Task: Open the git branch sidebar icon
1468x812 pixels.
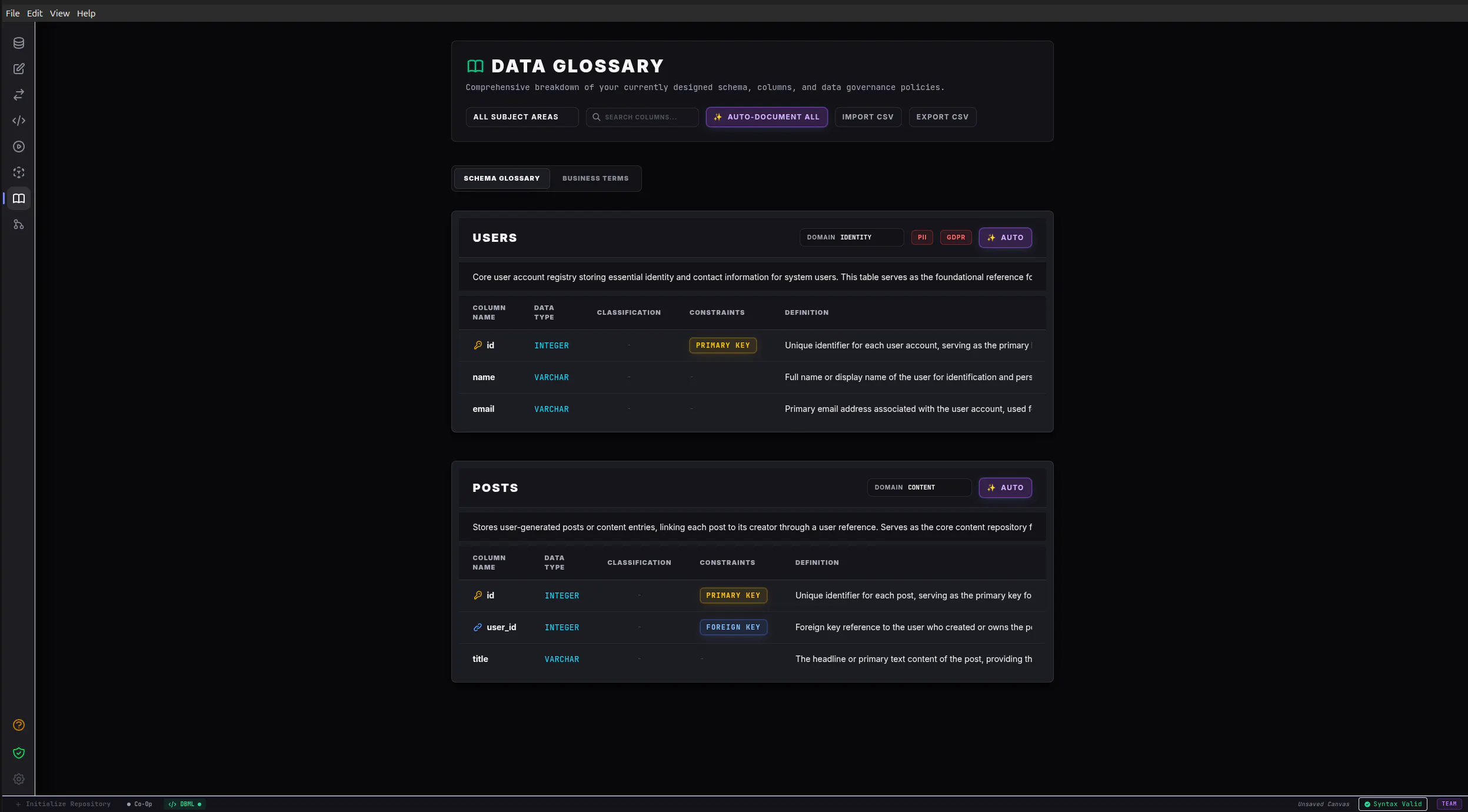Action: 19,224
